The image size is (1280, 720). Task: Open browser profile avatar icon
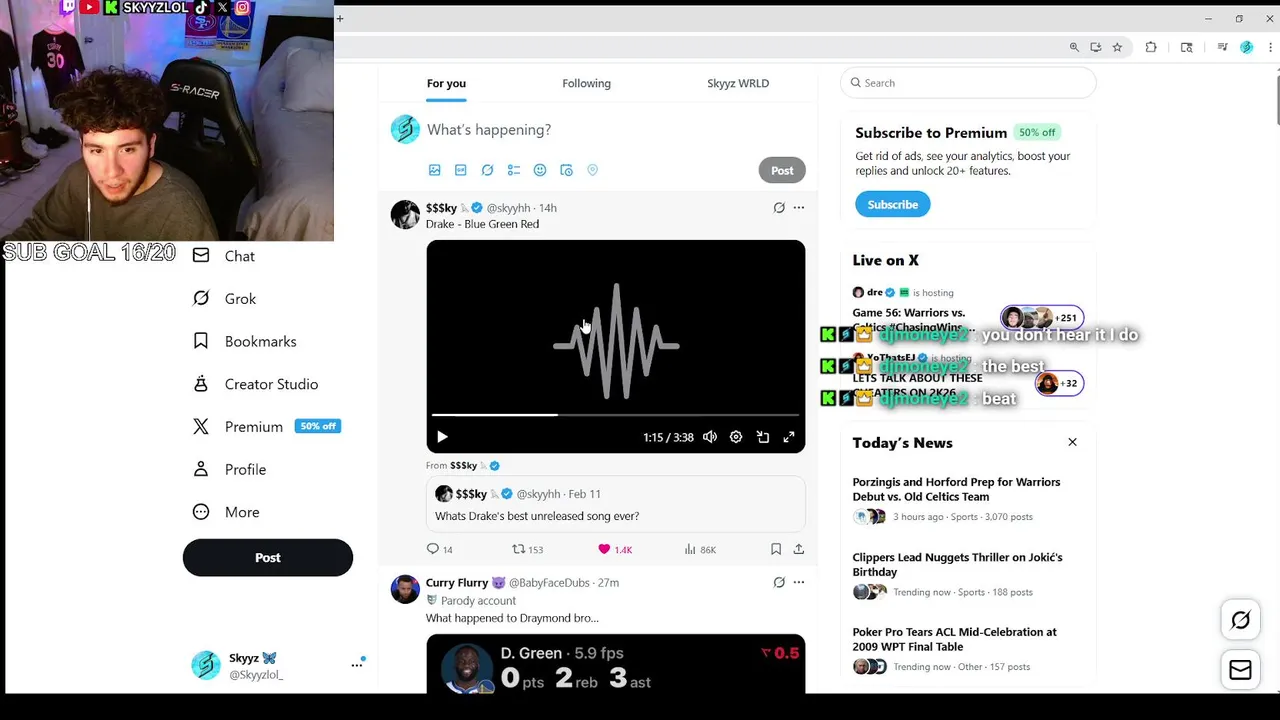click(1246, 47)
